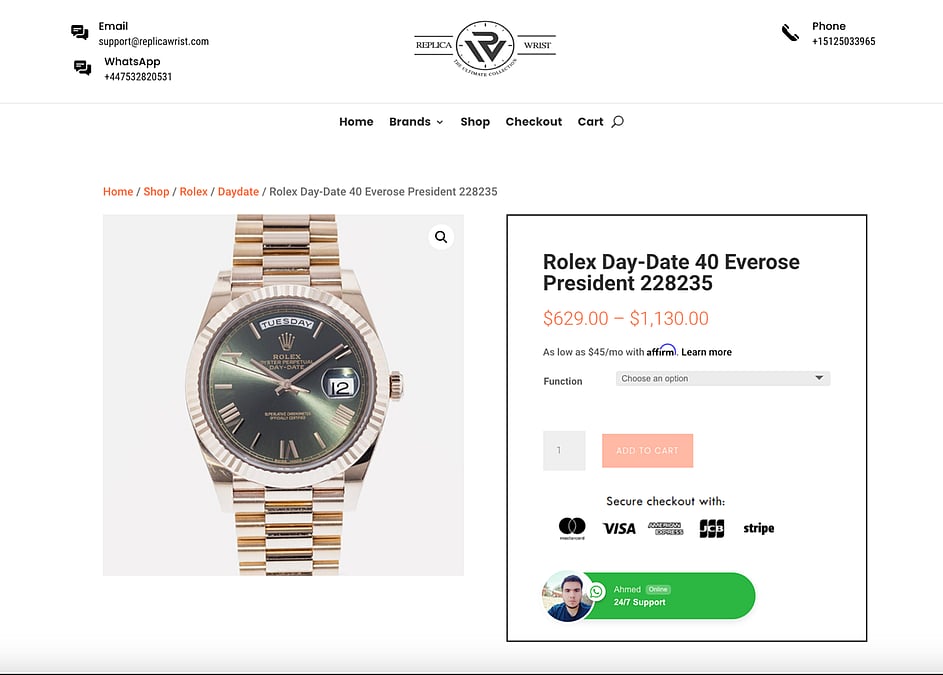This screenshot has width=943, height=675.
Task: Click the magnifier icon to zoom product image
Action: point(441,237)
